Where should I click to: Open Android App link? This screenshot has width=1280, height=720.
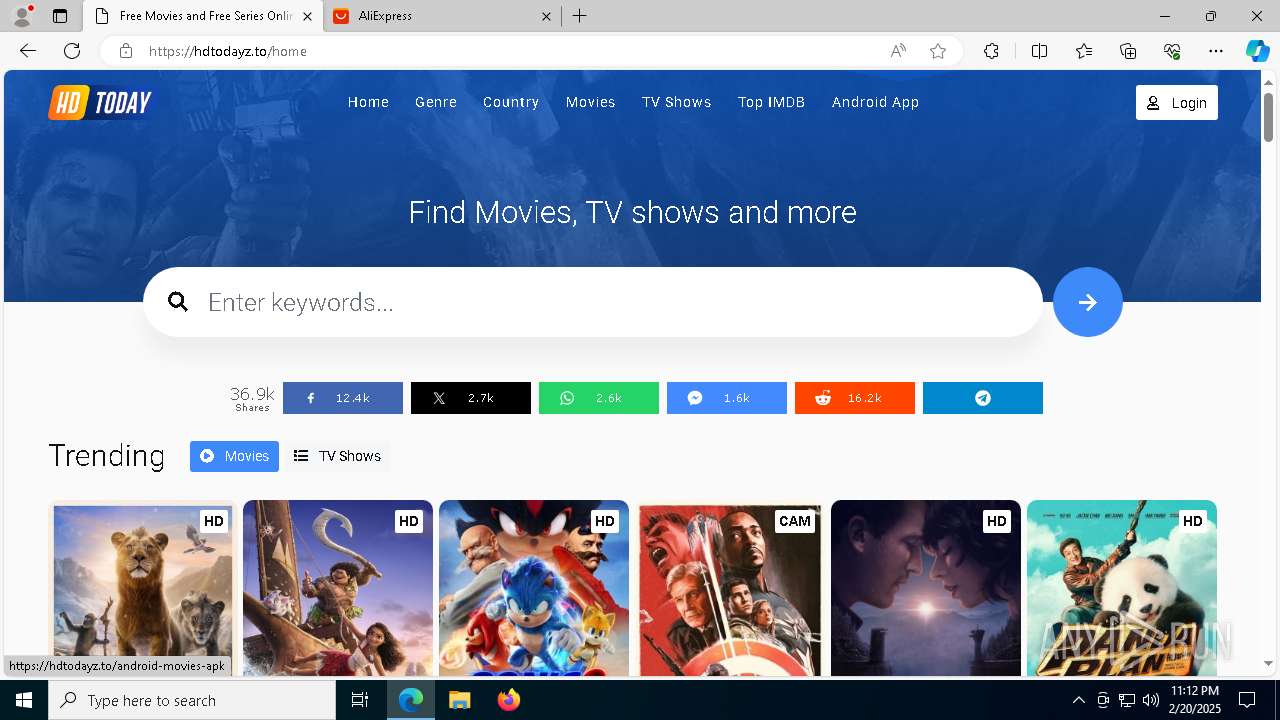pyautogui.click(x=875, y=102)
